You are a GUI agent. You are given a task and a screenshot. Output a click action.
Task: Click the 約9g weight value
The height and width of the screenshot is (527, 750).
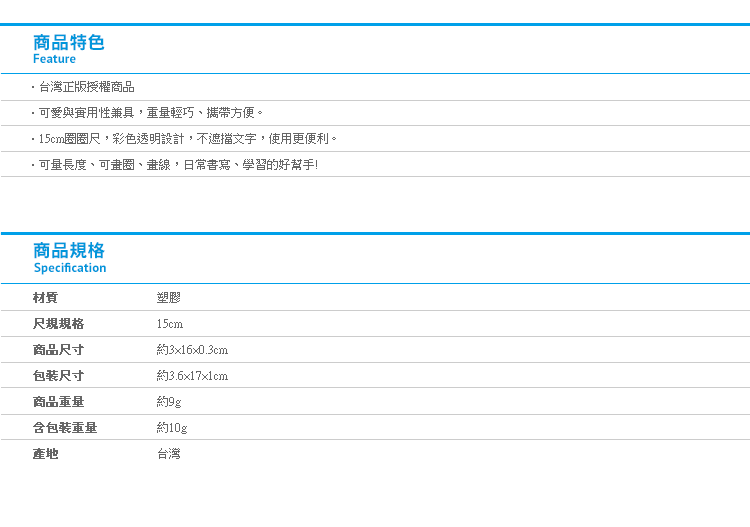[x=169, y=402]
